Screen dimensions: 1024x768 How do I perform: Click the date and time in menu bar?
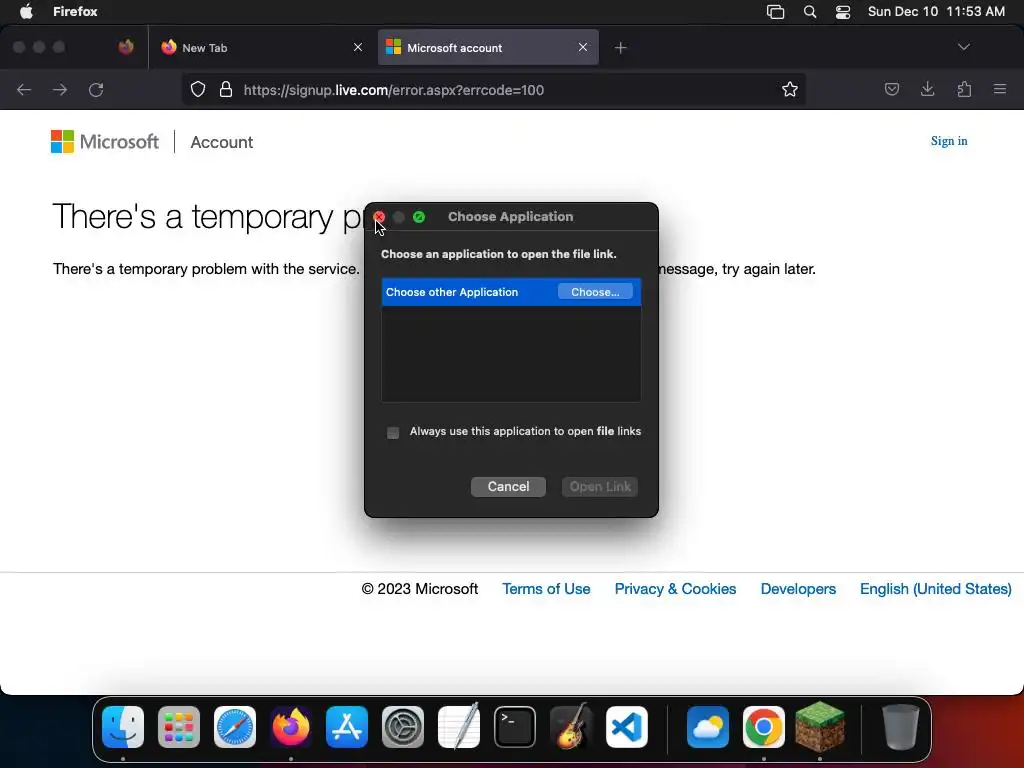936,12
